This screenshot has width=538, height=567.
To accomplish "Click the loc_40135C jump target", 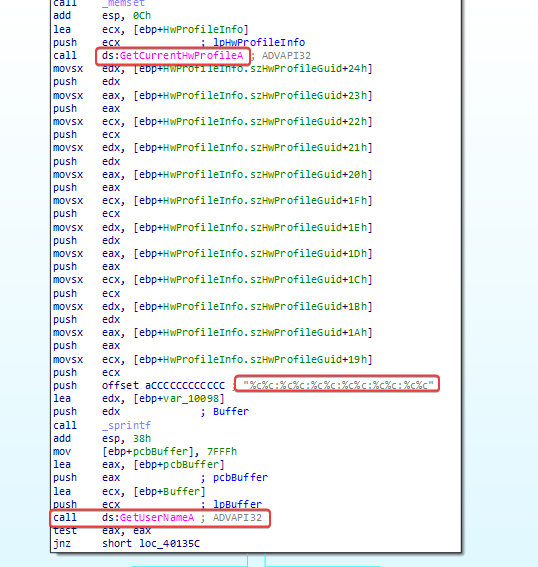I will pyautogui.click(x=169, y=543).
